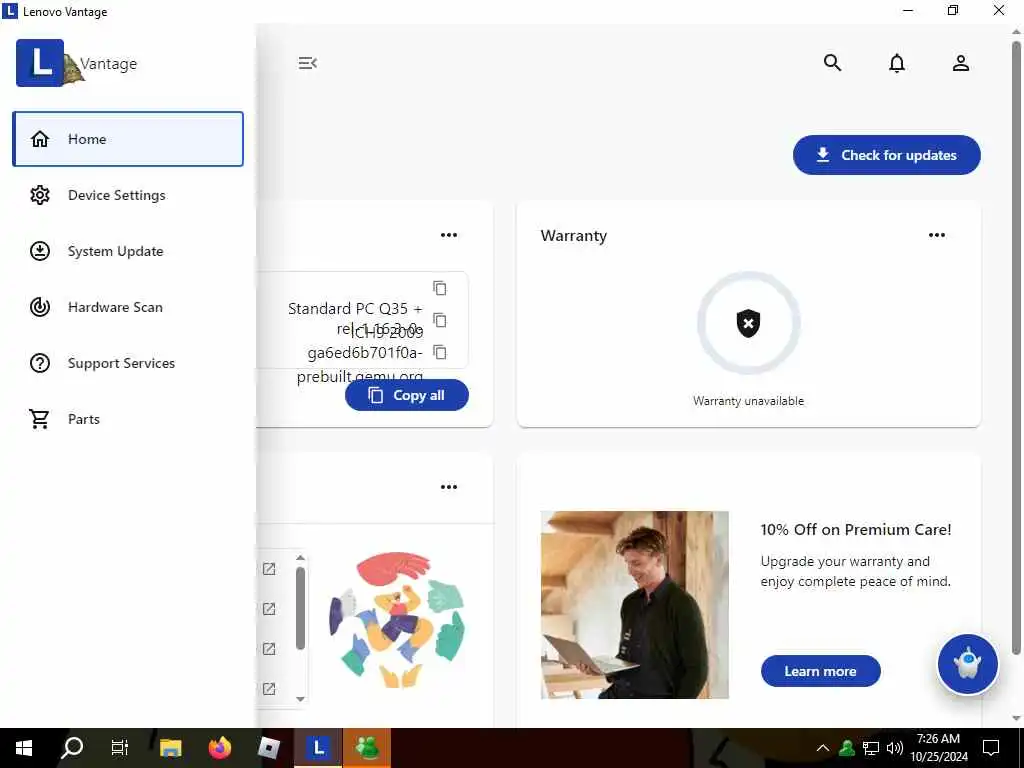Open device info card three-dot menu

pyautogui.click(x=449, y=235)
